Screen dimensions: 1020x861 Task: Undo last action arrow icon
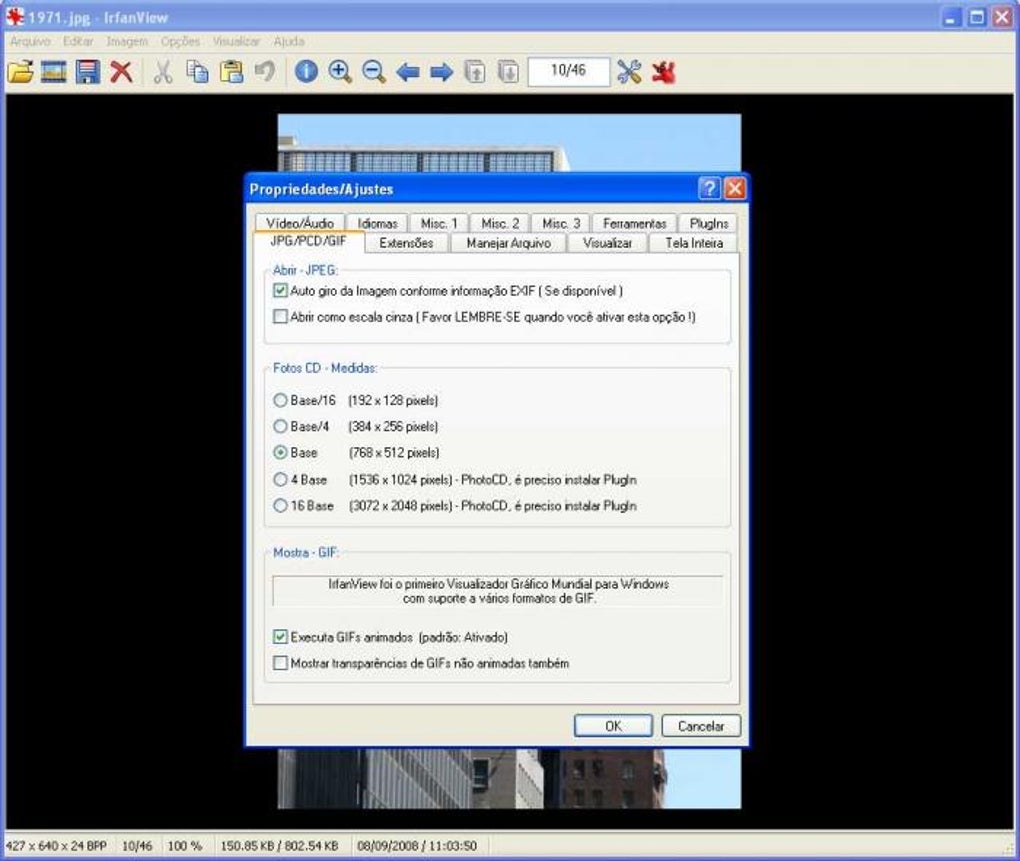264,70
